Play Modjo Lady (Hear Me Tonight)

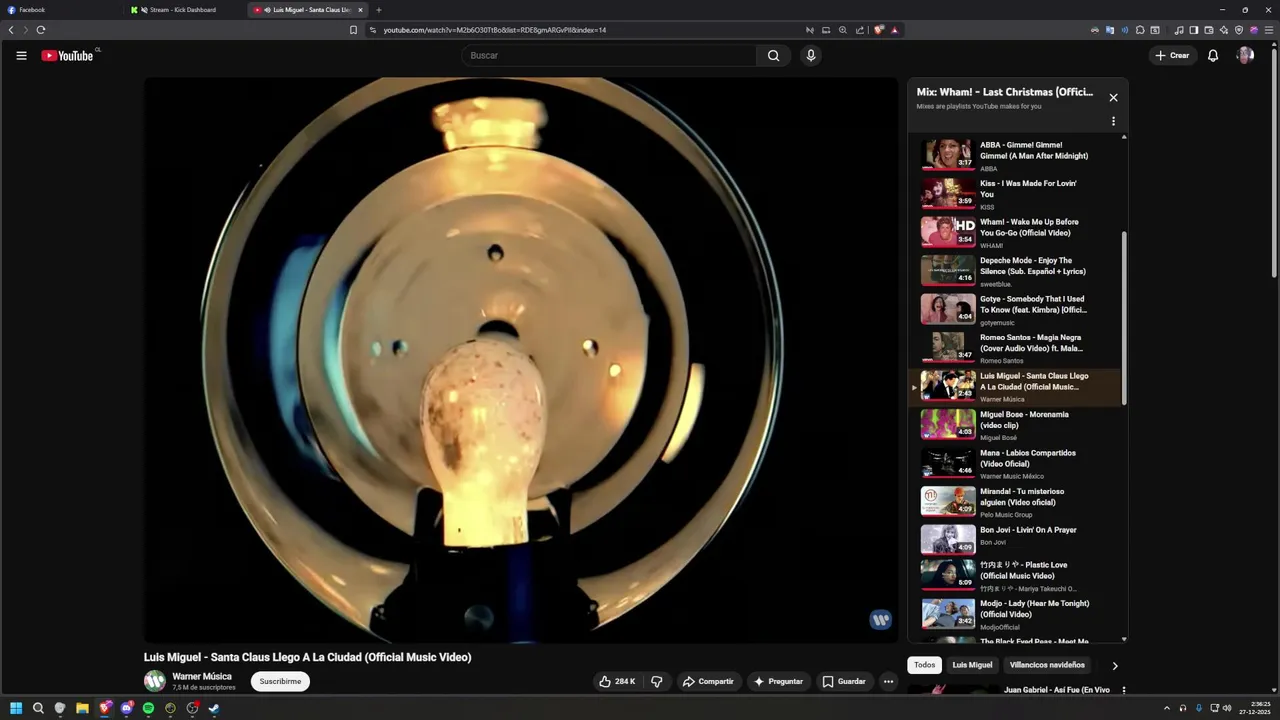click(x=1014, y=614)
